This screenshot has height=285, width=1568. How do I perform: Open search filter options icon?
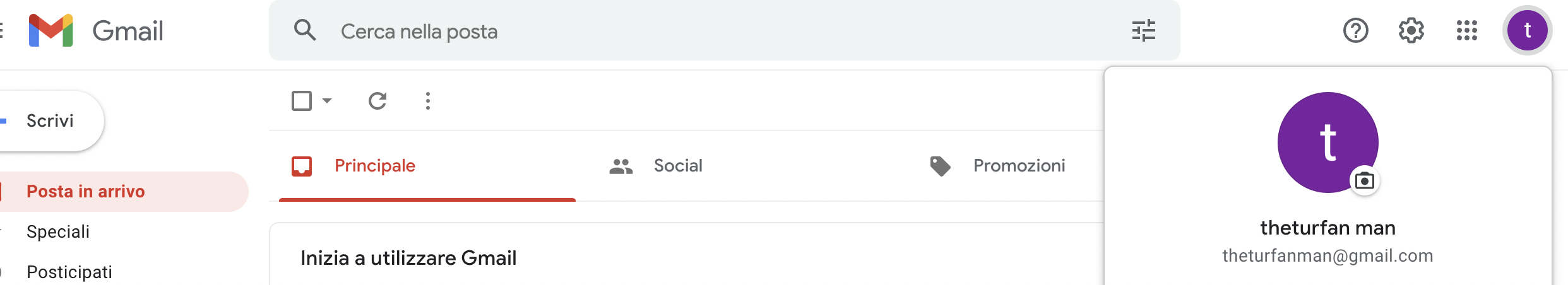pos(1143,30)
